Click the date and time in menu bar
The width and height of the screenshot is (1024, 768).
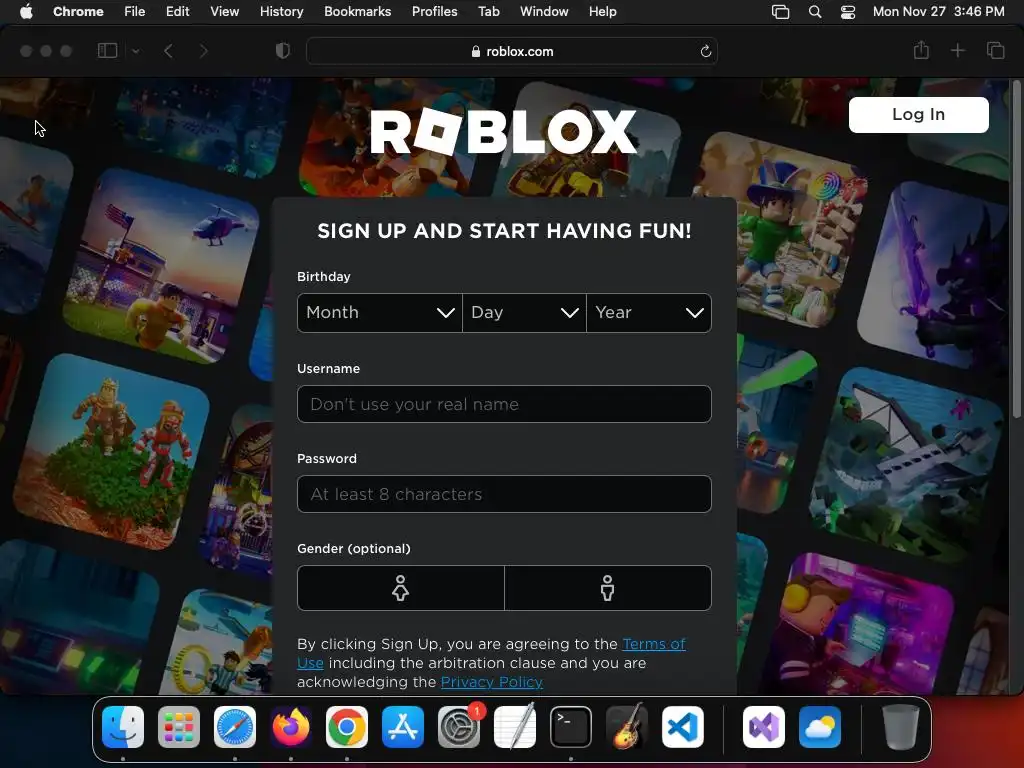click(x=938, y=11)
